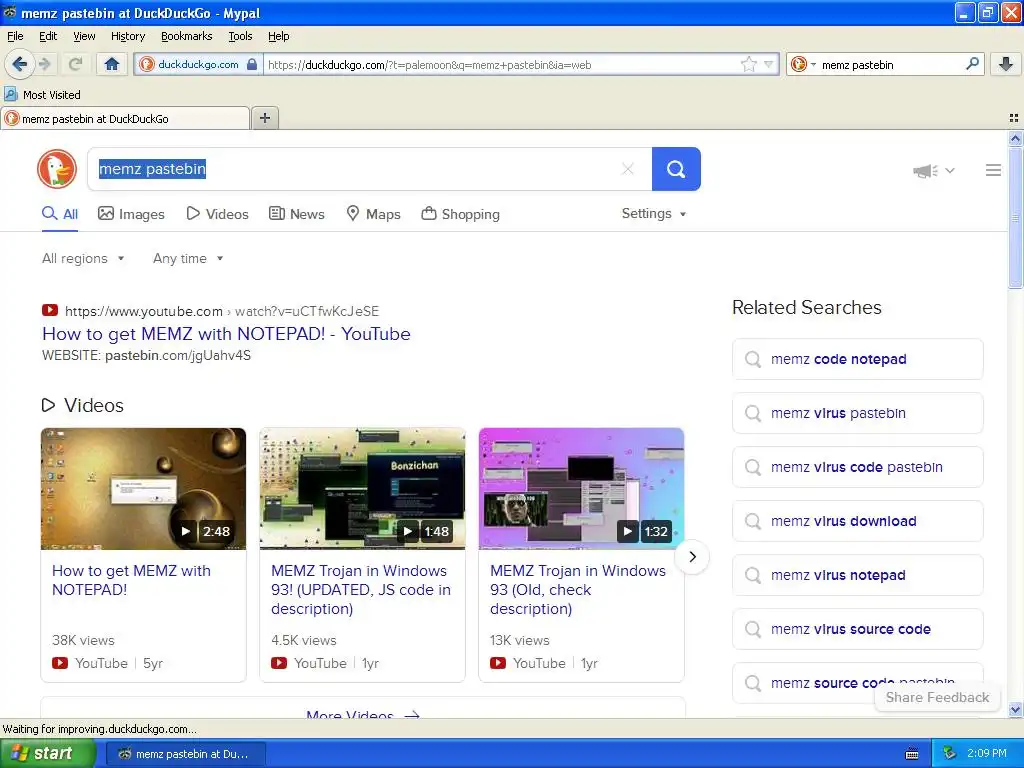The image size is (1024, 768).
Task: Expand the chevron beside the megaphone
Action: 950,170
